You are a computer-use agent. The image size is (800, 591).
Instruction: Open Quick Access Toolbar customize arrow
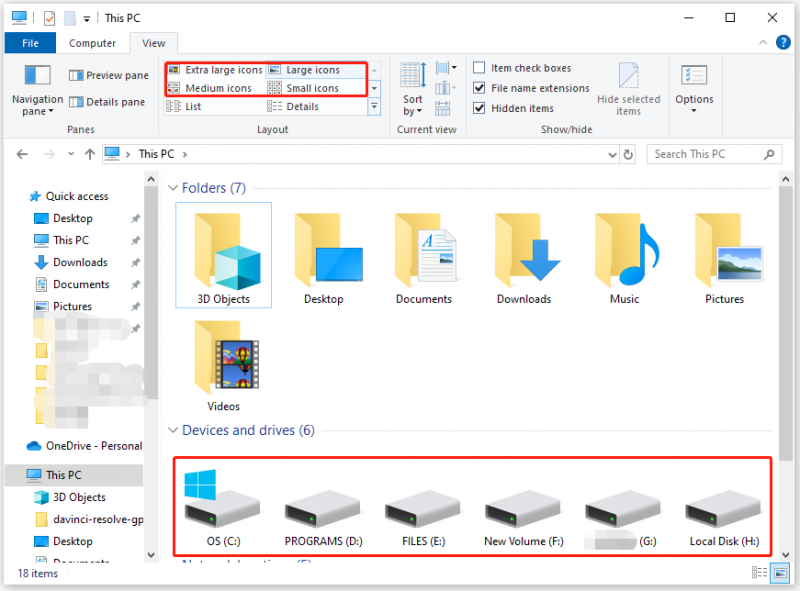click(x=87, y=19)
